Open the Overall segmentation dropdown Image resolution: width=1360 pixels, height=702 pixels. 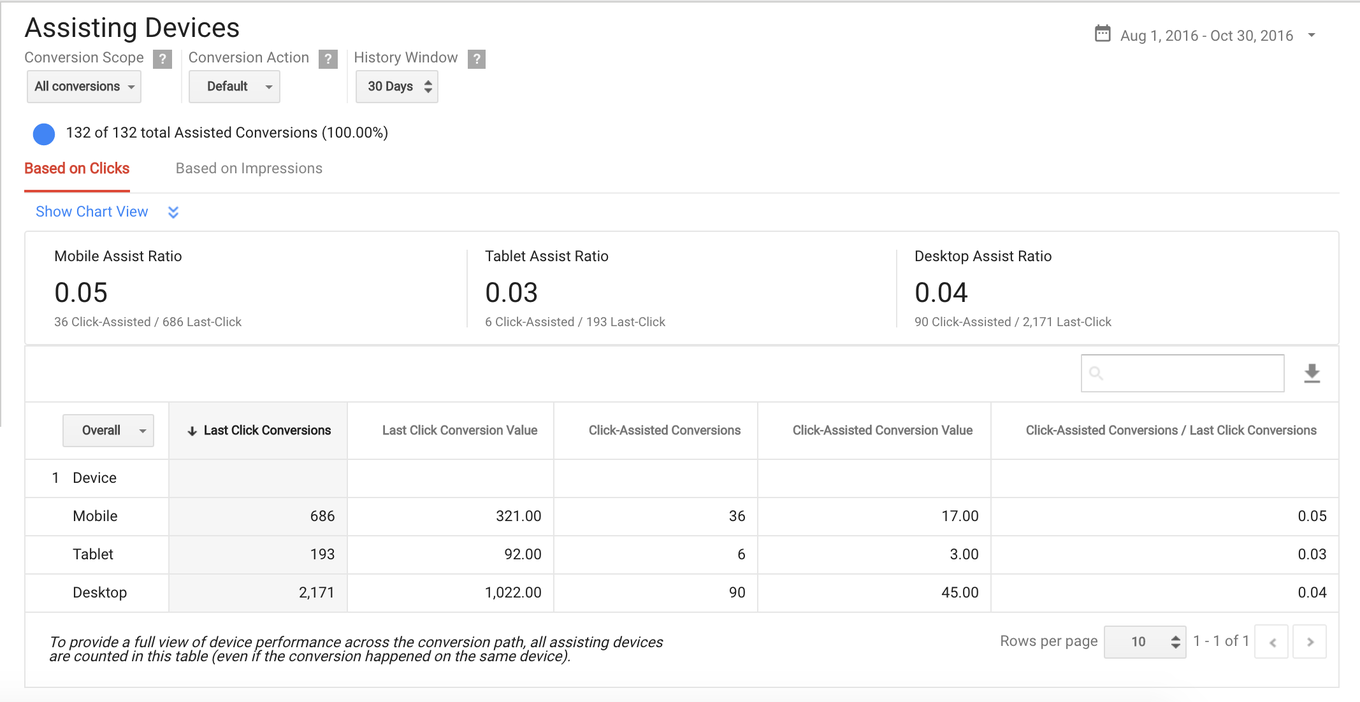tap(108, 430)
